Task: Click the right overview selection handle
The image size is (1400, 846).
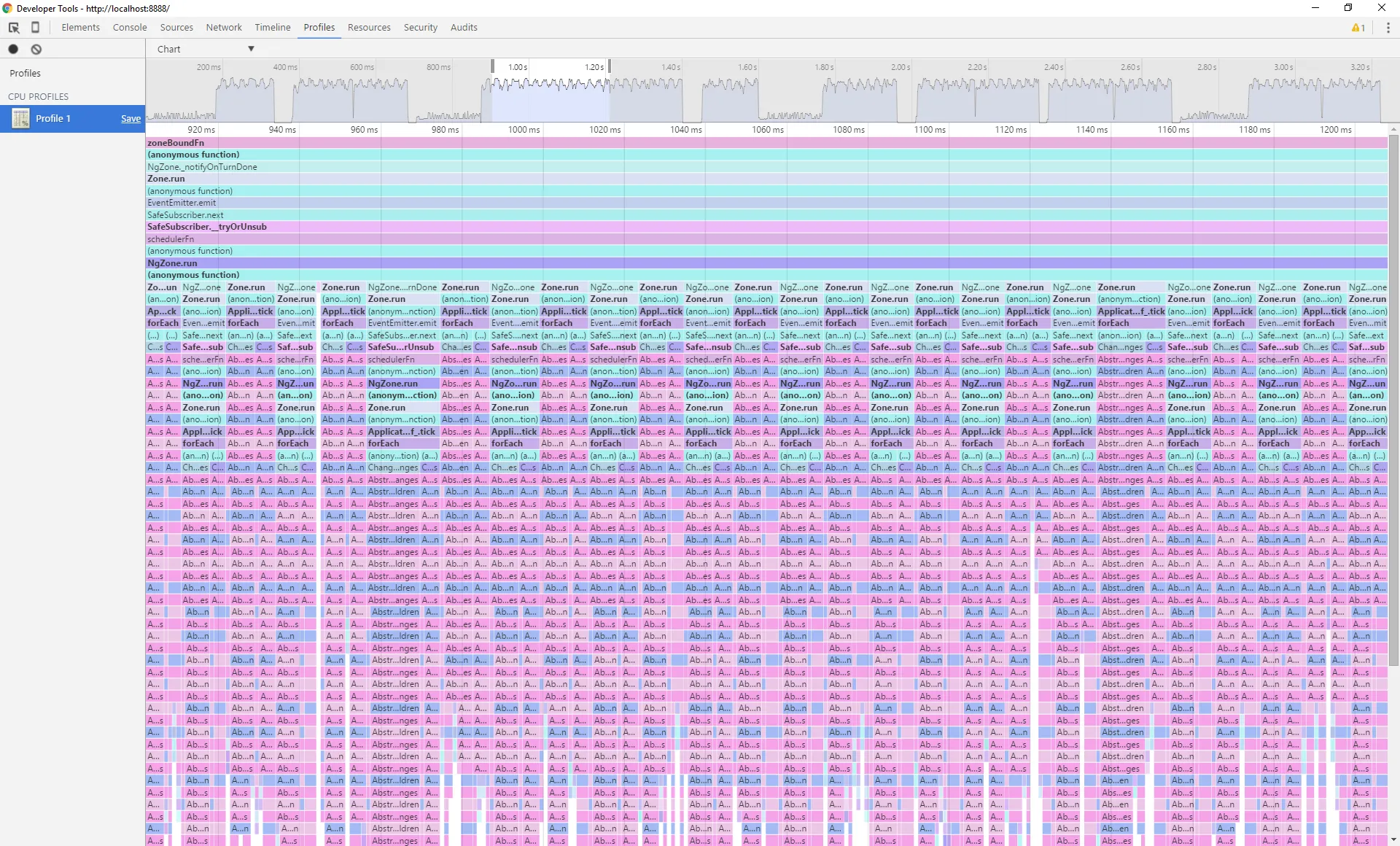Action: 610,66
